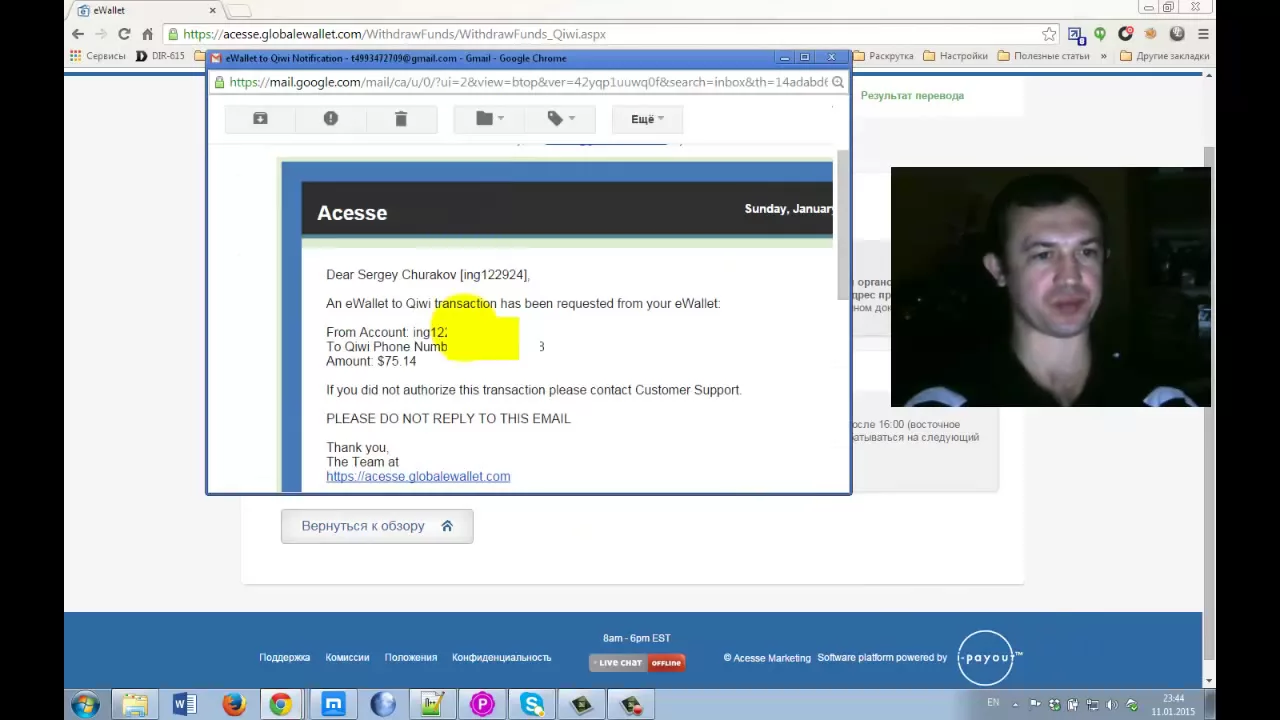This screenshot has height=720, width=1280.
Task: Open the Move to folder dropdown
Action: [x=489, y=119]
